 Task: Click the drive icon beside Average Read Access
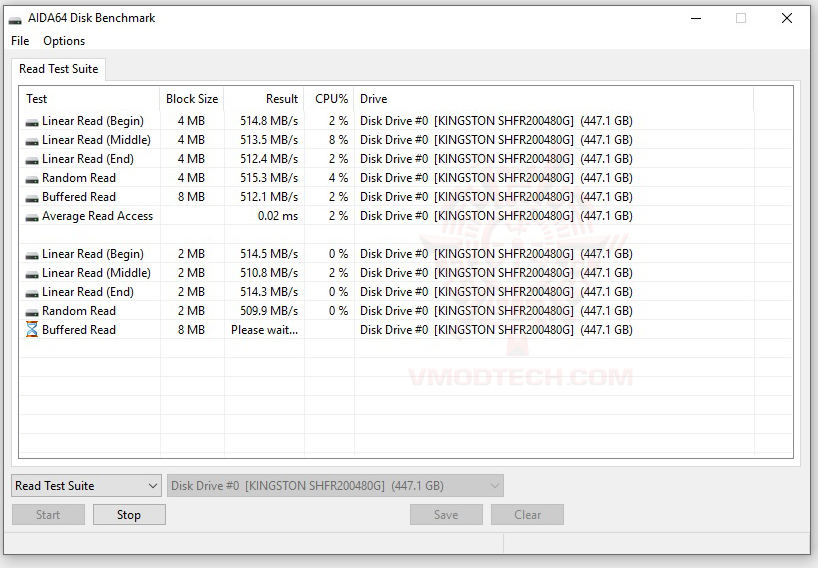(x=32, y=217)
